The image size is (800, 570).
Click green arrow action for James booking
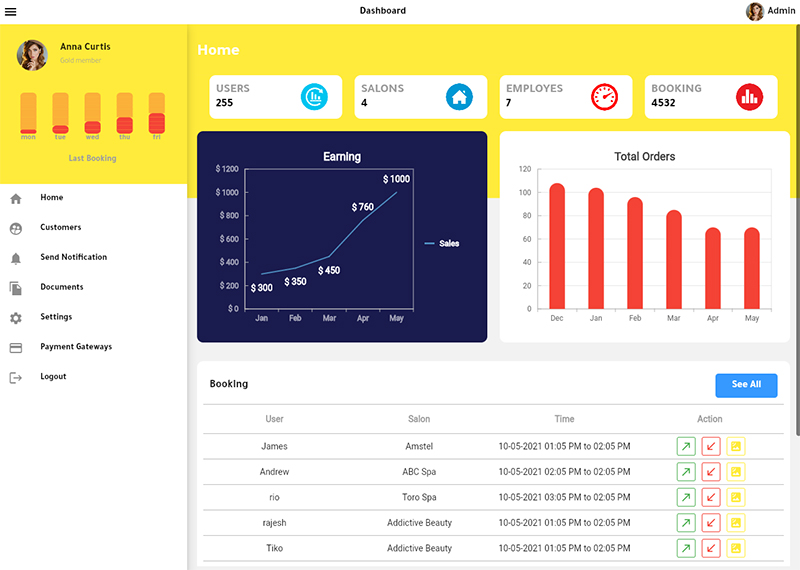686,446
